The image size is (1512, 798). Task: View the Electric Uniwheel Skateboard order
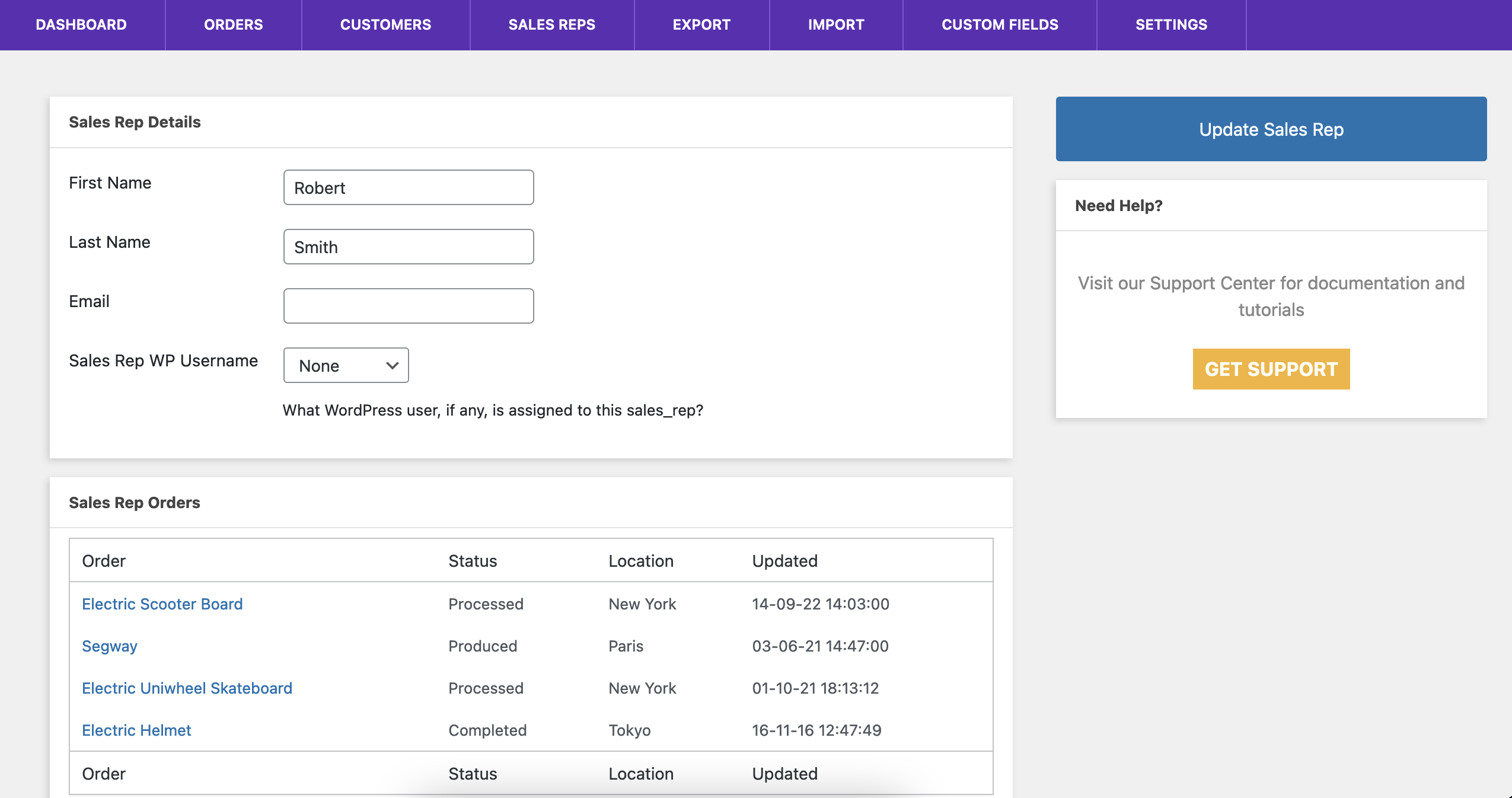(x=187, y=688)
